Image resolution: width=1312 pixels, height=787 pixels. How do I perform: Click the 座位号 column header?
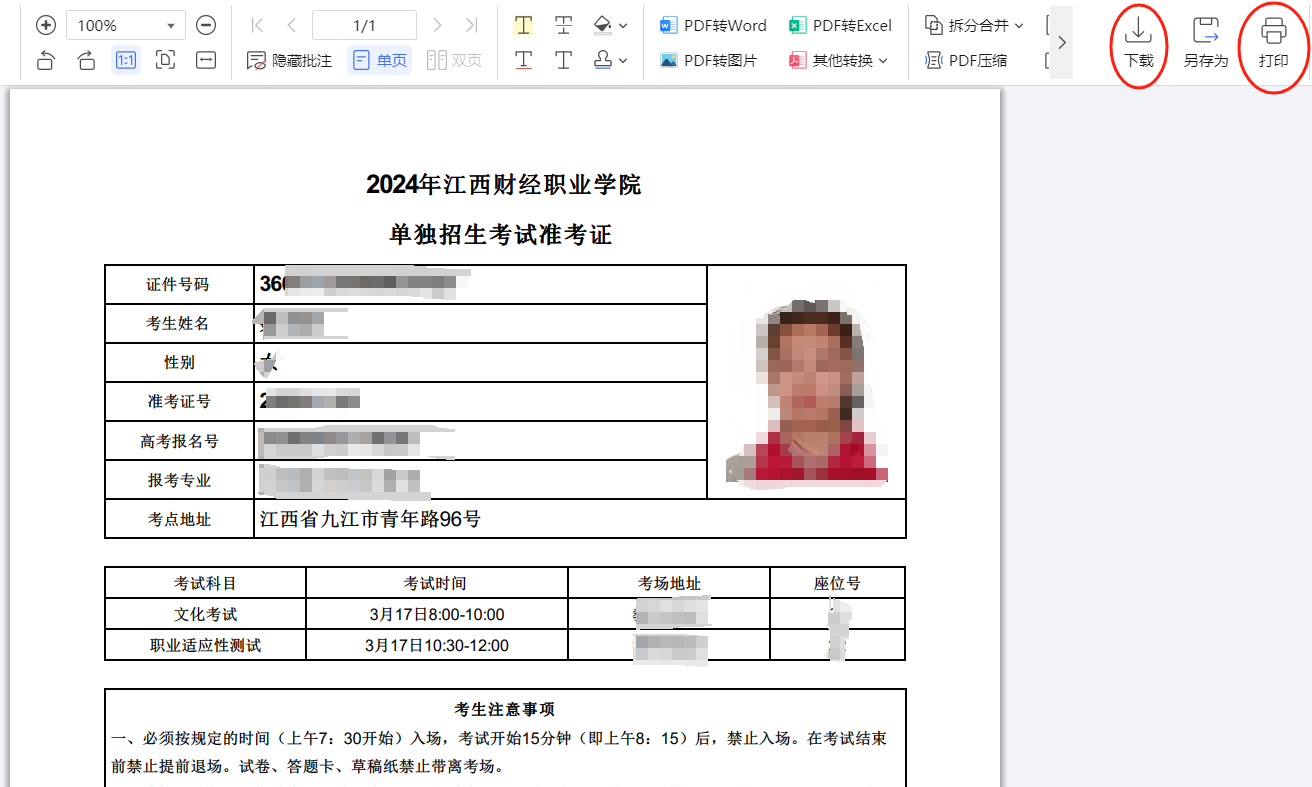[837, 583]
